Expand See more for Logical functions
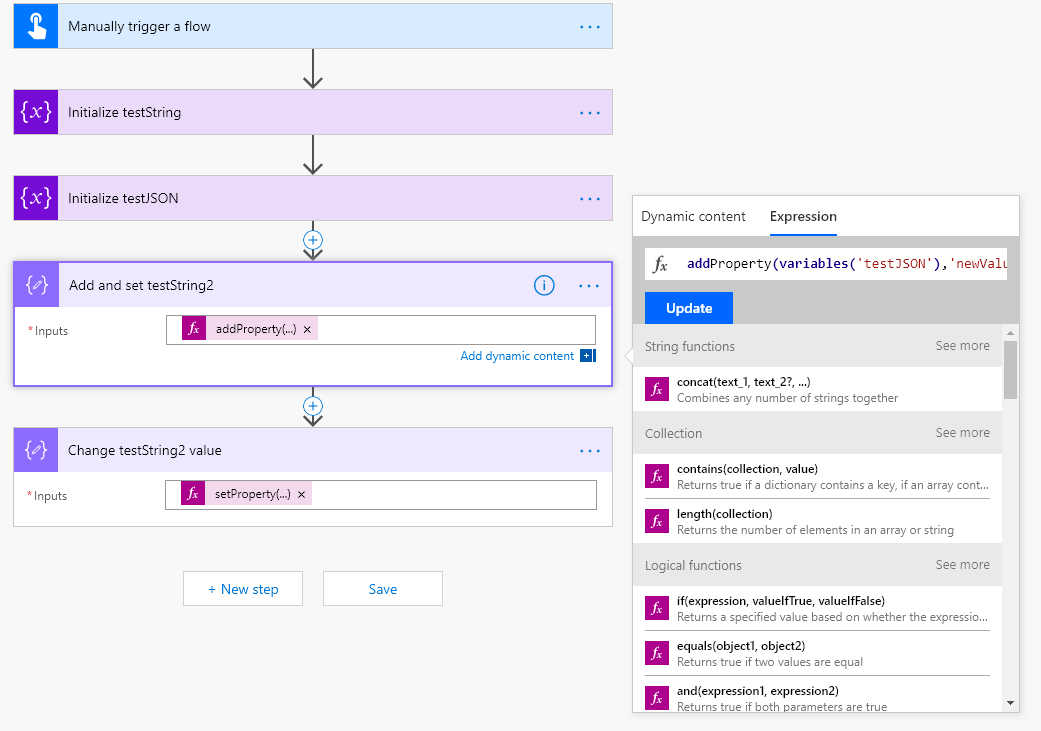Viewport: 1041px width, 731px height. [962, 565]
